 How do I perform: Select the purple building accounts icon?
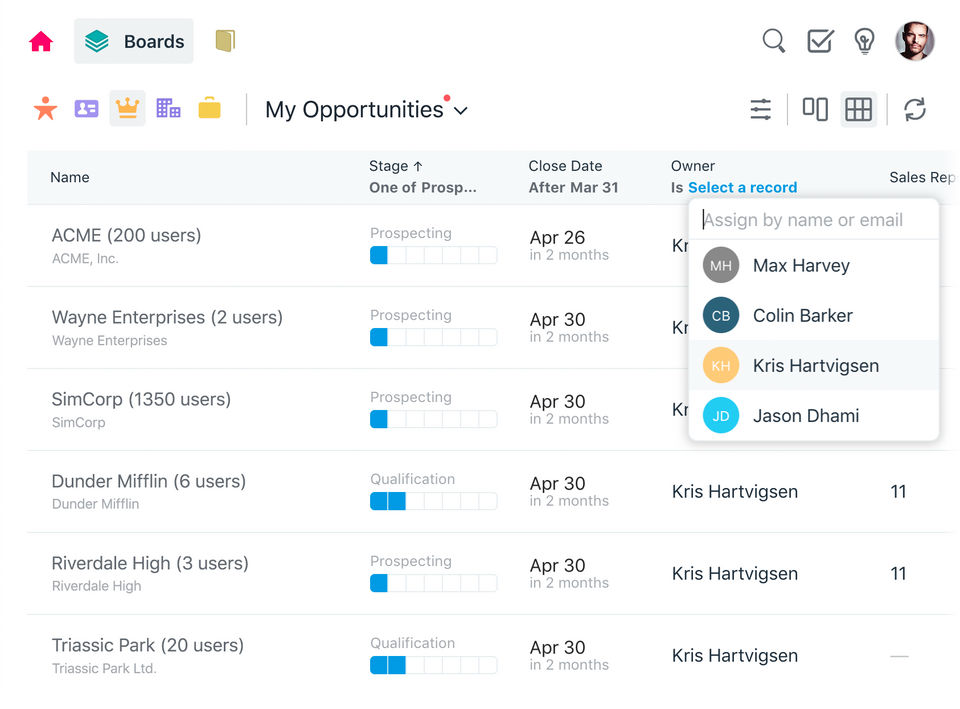coord(168,108)
